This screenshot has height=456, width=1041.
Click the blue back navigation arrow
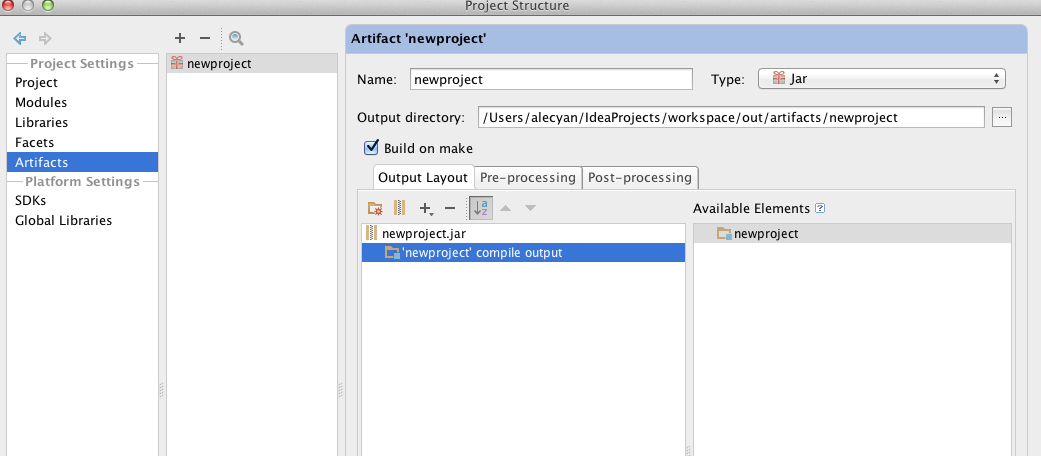click(x=19, y=38)
